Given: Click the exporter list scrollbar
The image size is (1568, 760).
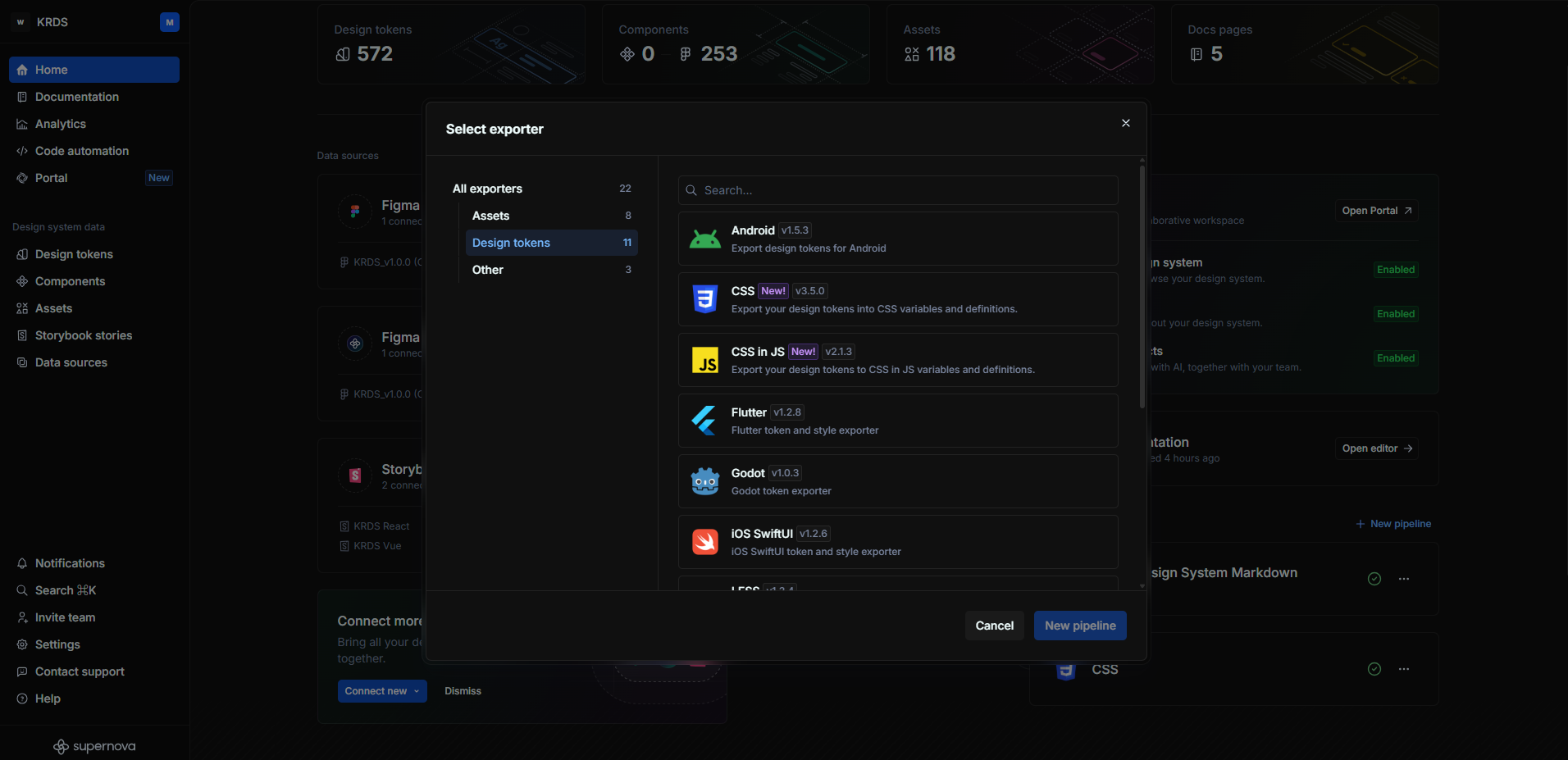Looking at the screenshot, I should (x=1142, y=287).
